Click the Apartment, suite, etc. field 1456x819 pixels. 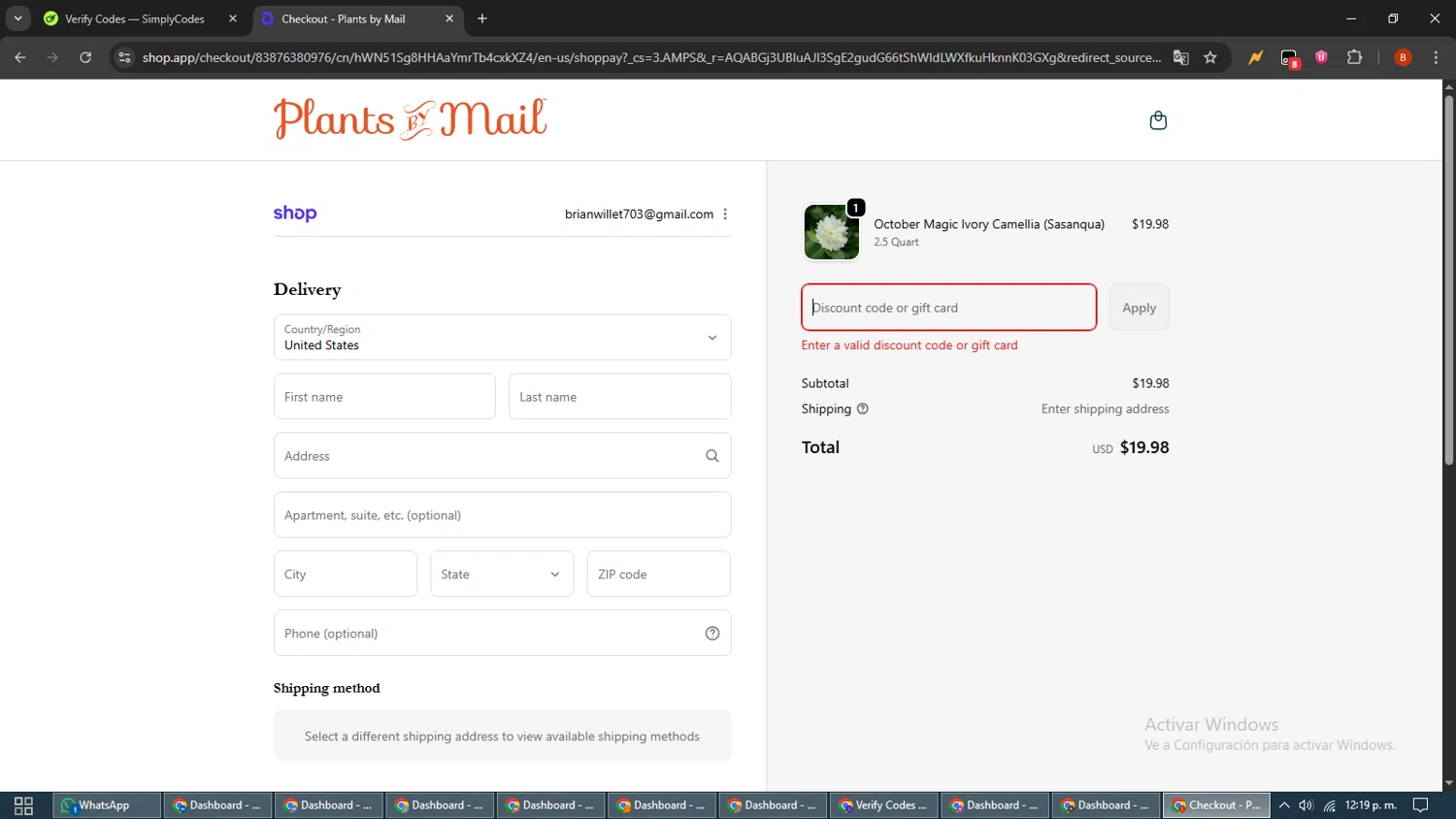pos(502,515)
